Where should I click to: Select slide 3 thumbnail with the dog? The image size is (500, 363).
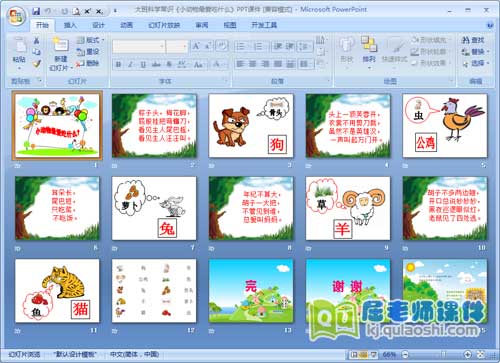(x=251, y=126)
